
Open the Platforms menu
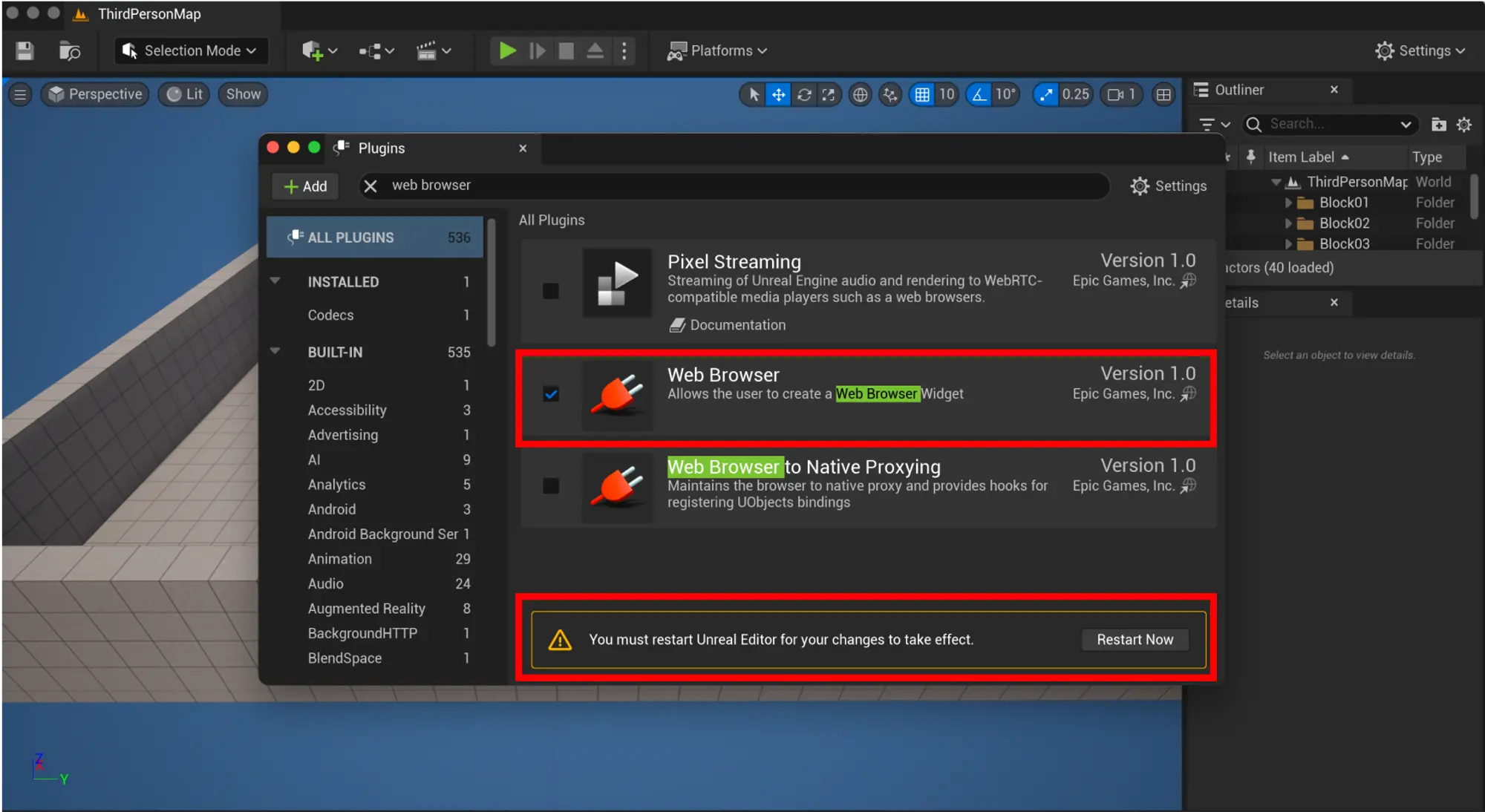point(717,50)
